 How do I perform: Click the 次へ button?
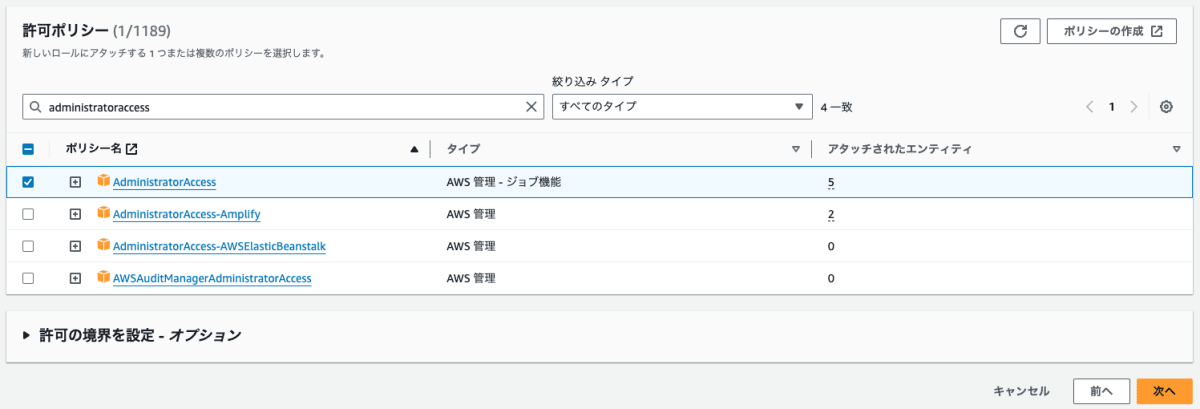coord(1165,391)
